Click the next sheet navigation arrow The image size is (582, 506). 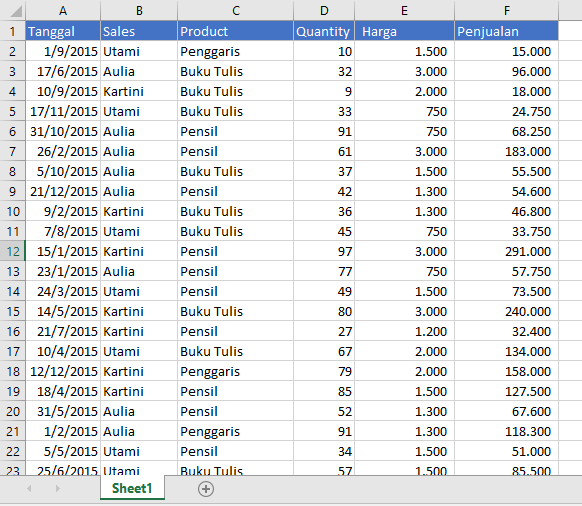tap(57, 489)
